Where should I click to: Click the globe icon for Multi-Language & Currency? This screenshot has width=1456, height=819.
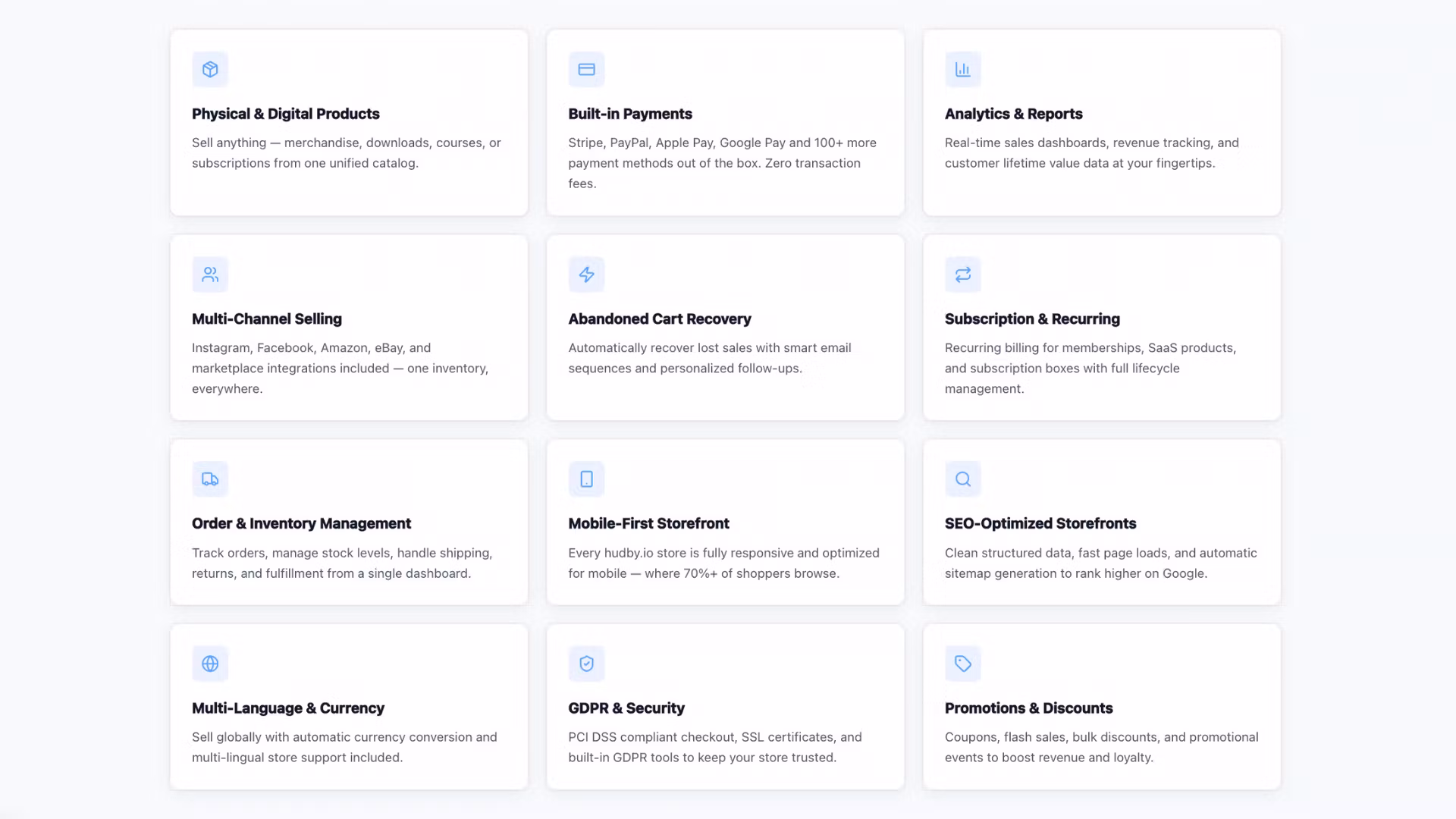point(210,664)
